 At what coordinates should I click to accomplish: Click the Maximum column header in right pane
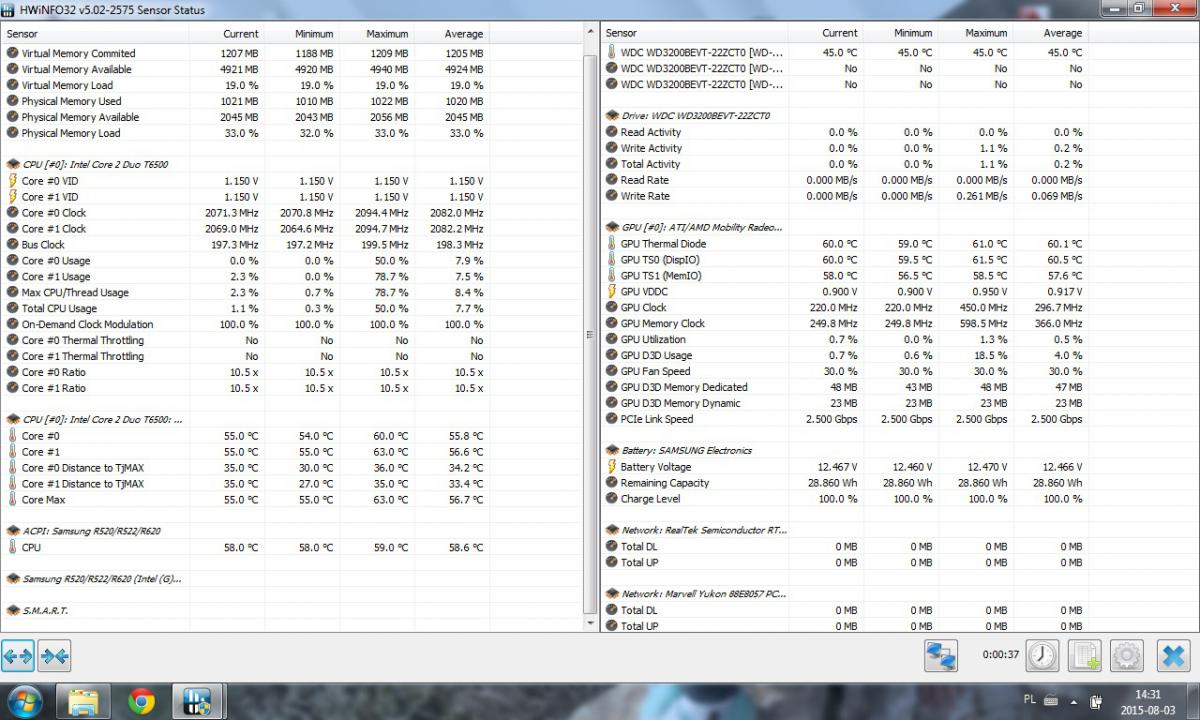click(975, 33)
